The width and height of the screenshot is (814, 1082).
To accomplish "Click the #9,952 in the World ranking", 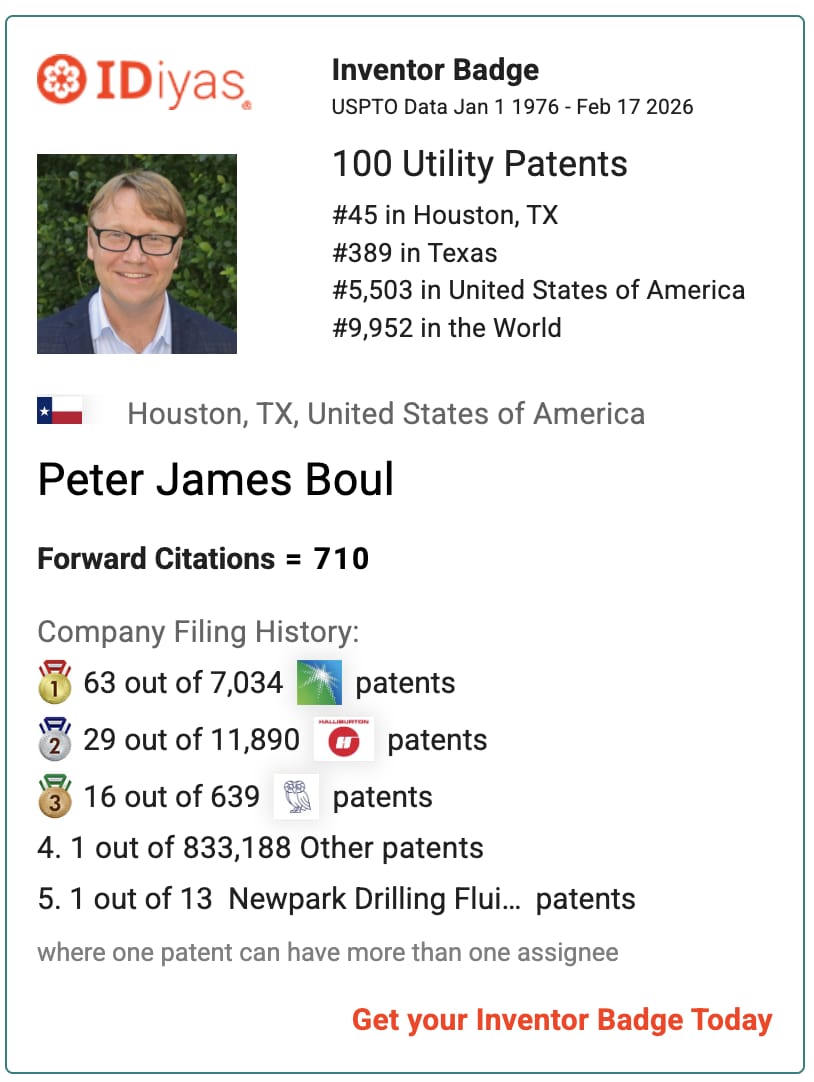I will tap(446, 328).
